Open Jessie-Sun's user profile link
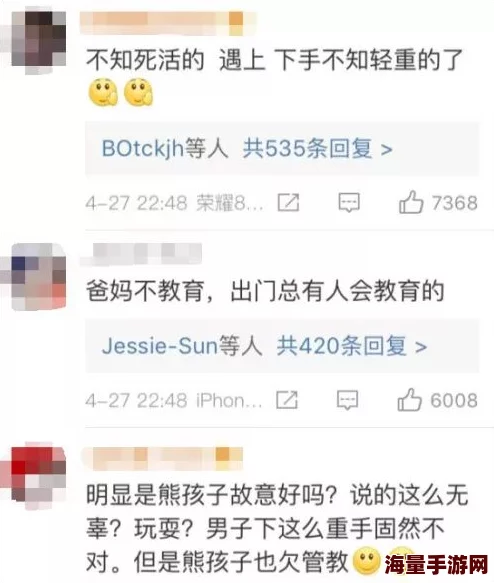The image size is (494, 583). coord(160,346)
